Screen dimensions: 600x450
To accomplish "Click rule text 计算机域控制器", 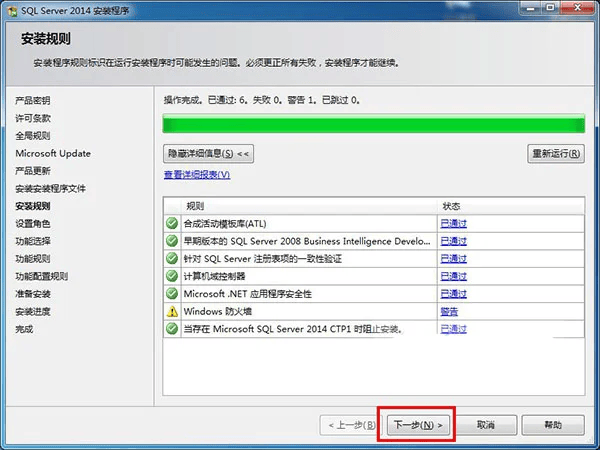I will tap(214, 276).
